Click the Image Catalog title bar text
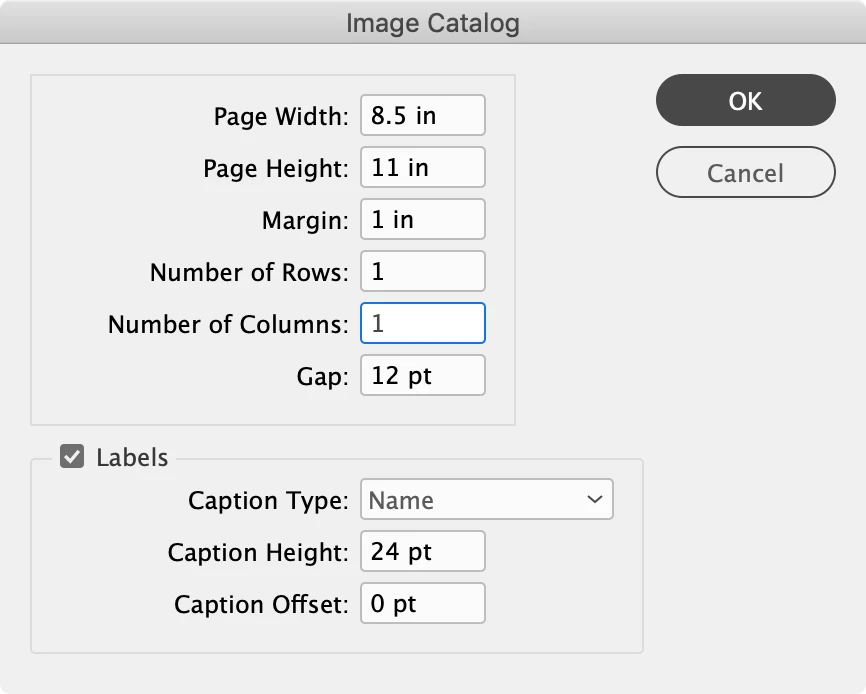Viewport: 866px width, 694px height. click(432, 23)
